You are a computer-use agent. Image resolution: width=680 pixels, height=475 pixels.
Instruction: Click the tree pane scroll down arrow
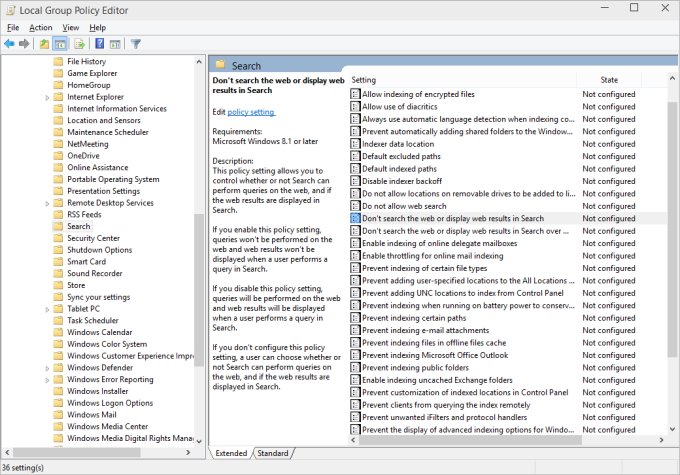pyautogui.click(x=199, y=442)
